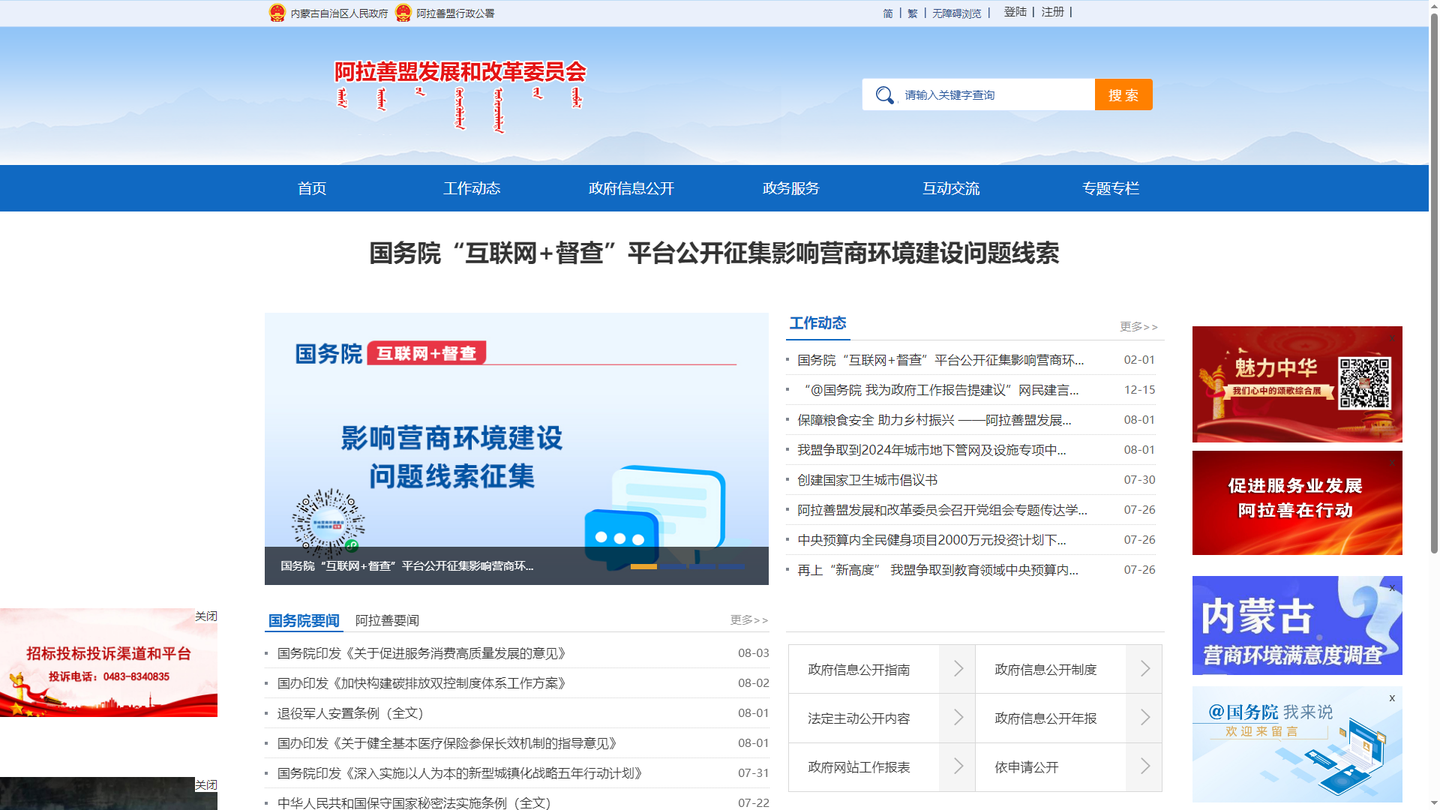Switch to traditional Chinese with 繁
The image size is (1440, 810).
pyautogui.click(x=913, y=13)
